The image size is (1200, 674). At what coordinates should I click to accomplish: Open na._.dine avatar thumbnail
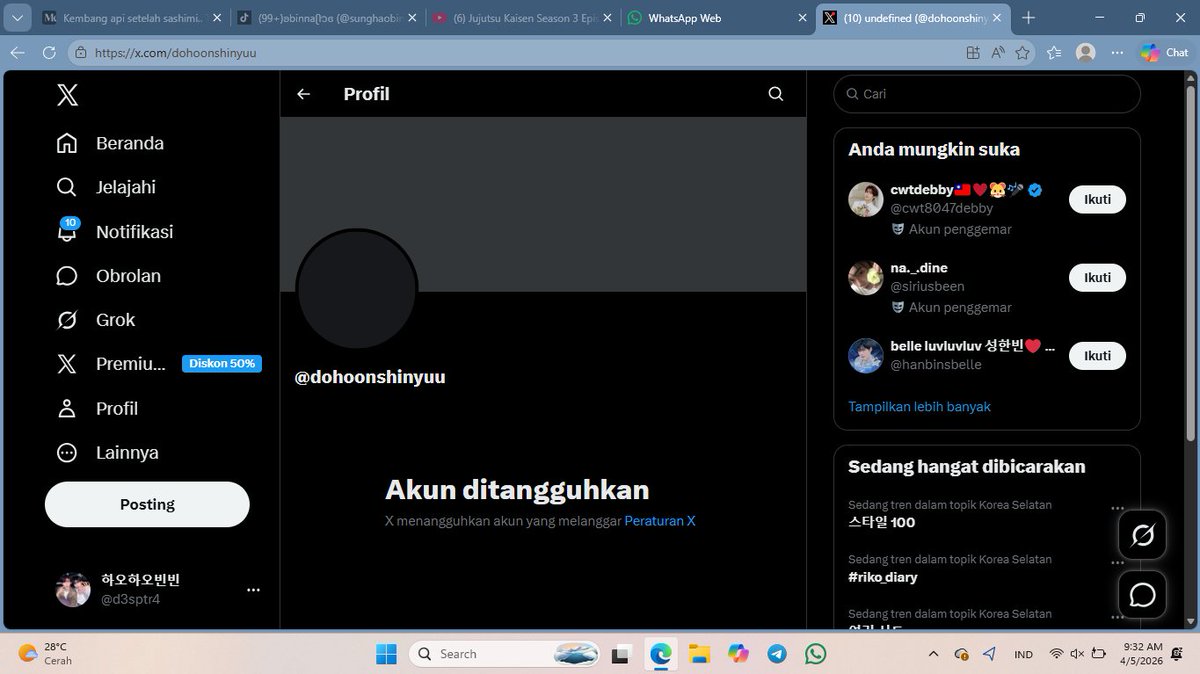point(866,277)
